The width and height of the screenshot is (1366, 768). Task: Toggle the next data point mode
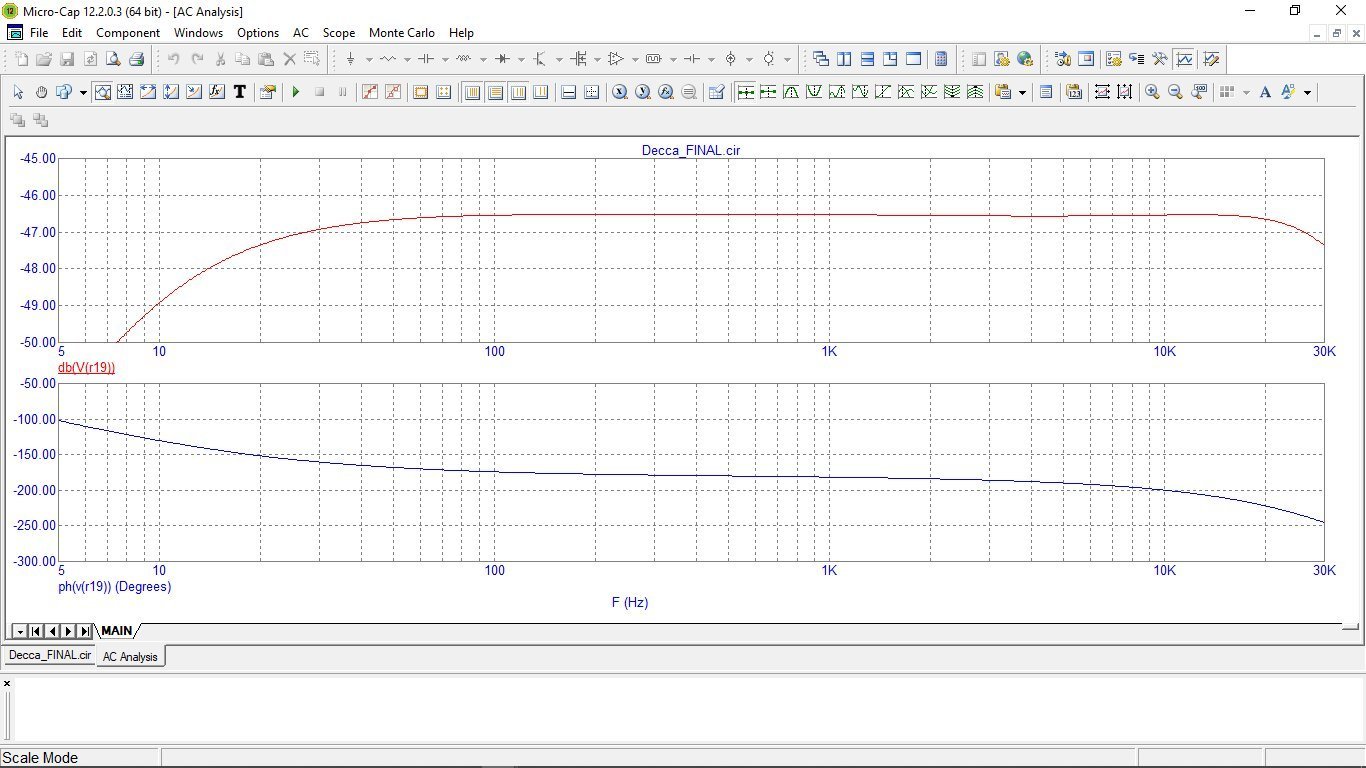click(745, 92)
